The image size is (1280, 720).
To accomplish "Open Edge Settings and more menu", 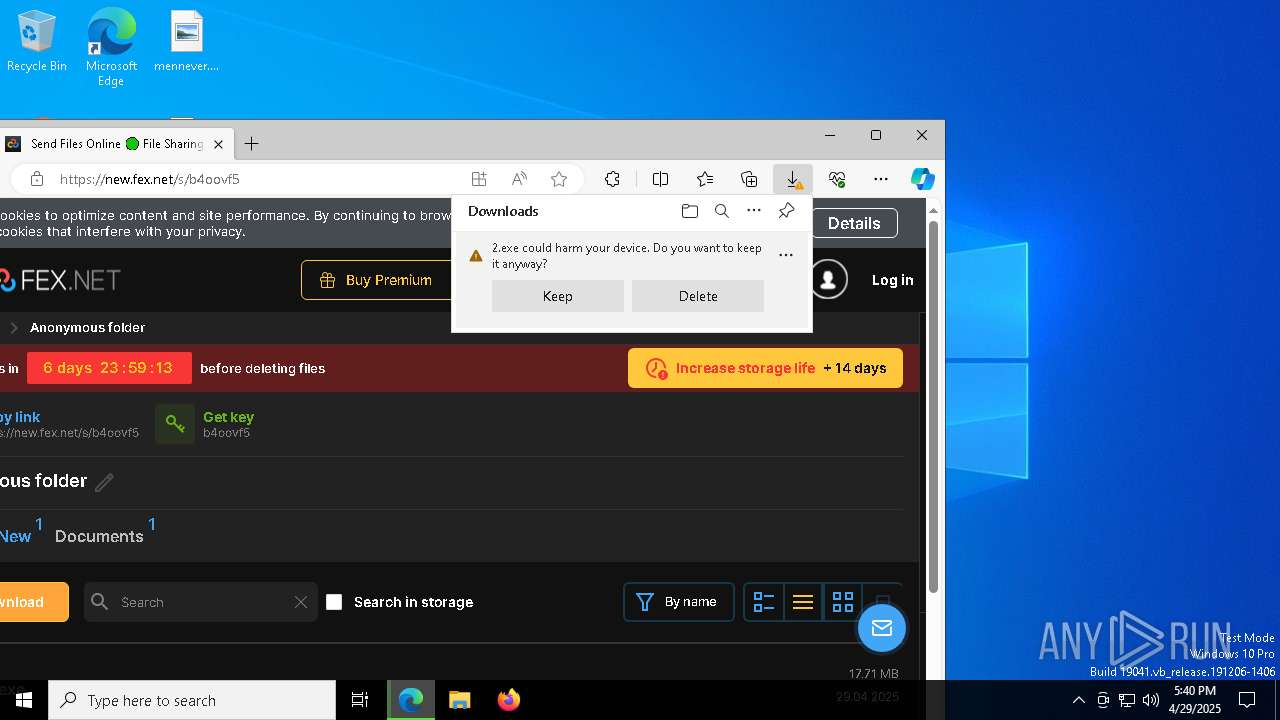I will pos(881,179).
